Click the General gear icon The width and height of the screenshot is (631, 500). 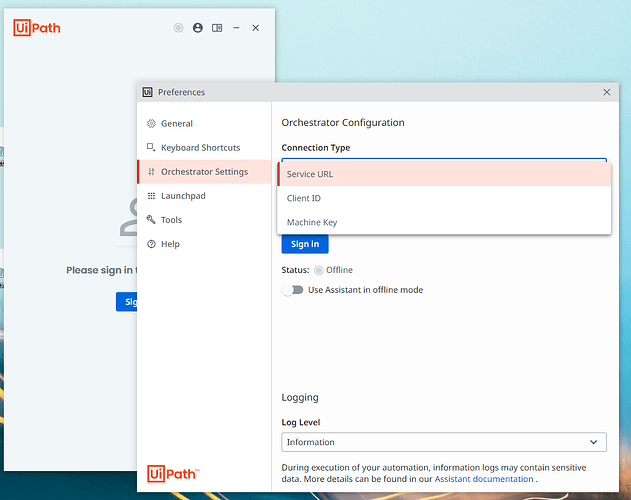151,124
